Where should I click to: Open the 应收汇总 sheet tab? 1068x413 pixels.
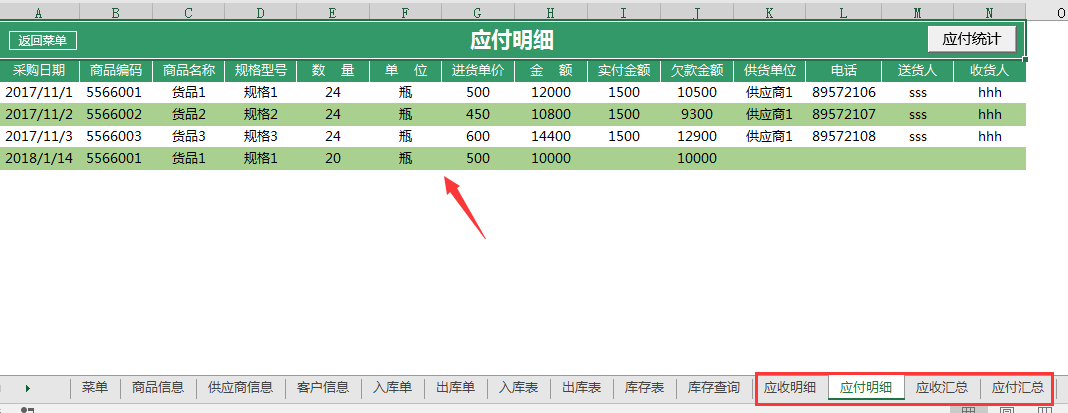pos(942,388)
